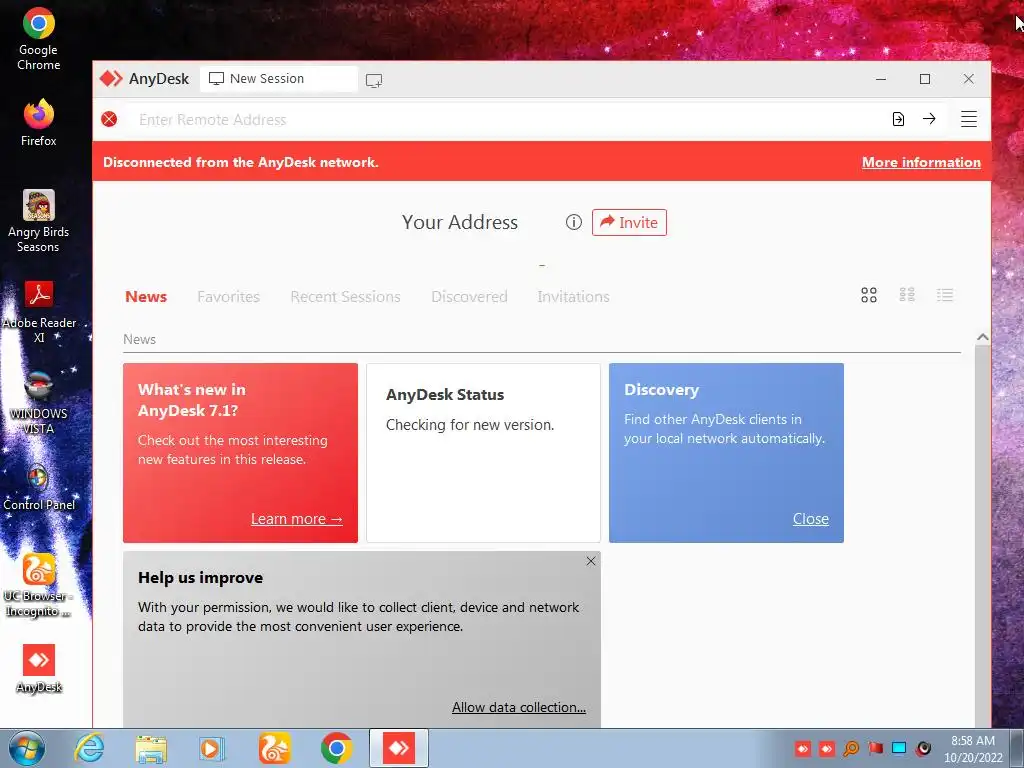Click the red connection error icon
The image size is (1024, 768).
click(x=109, y=119)
